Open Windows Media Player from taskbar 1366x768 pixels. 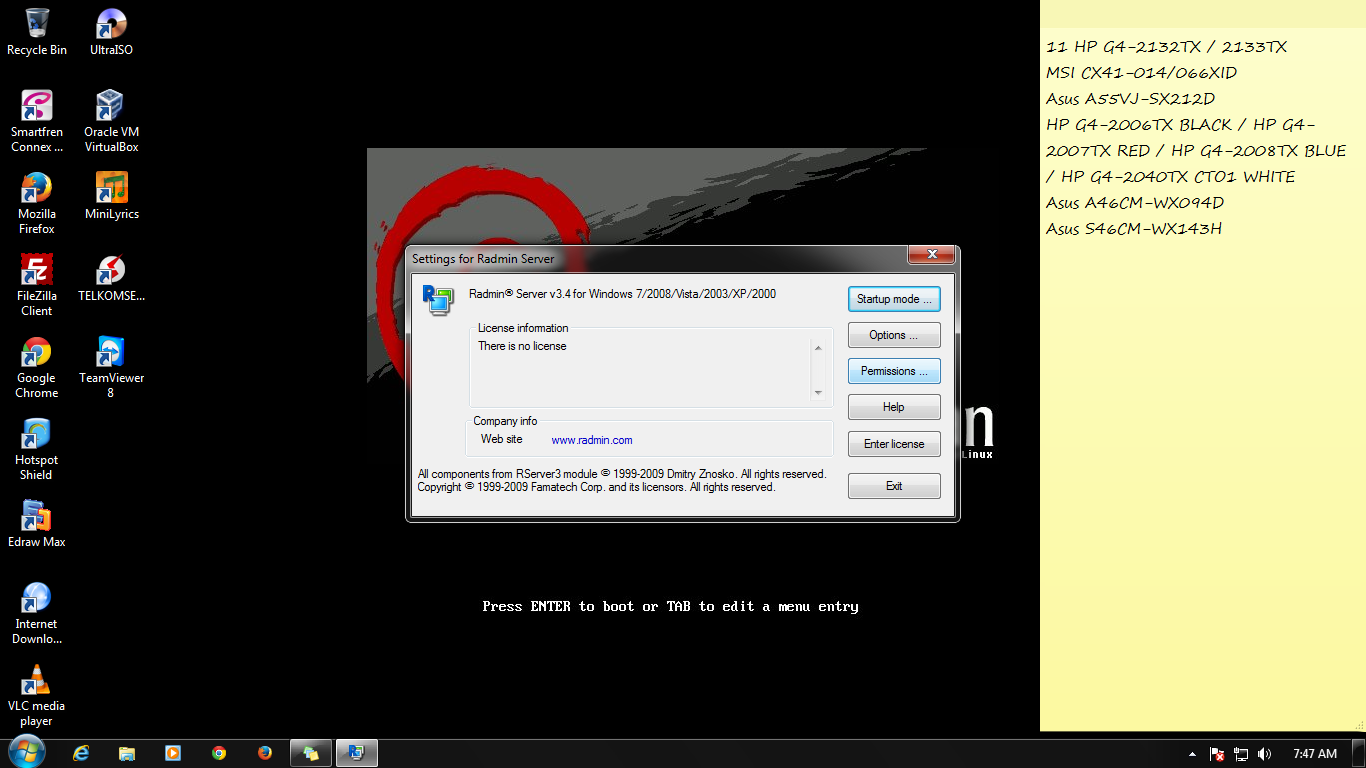tap(173, 753)
